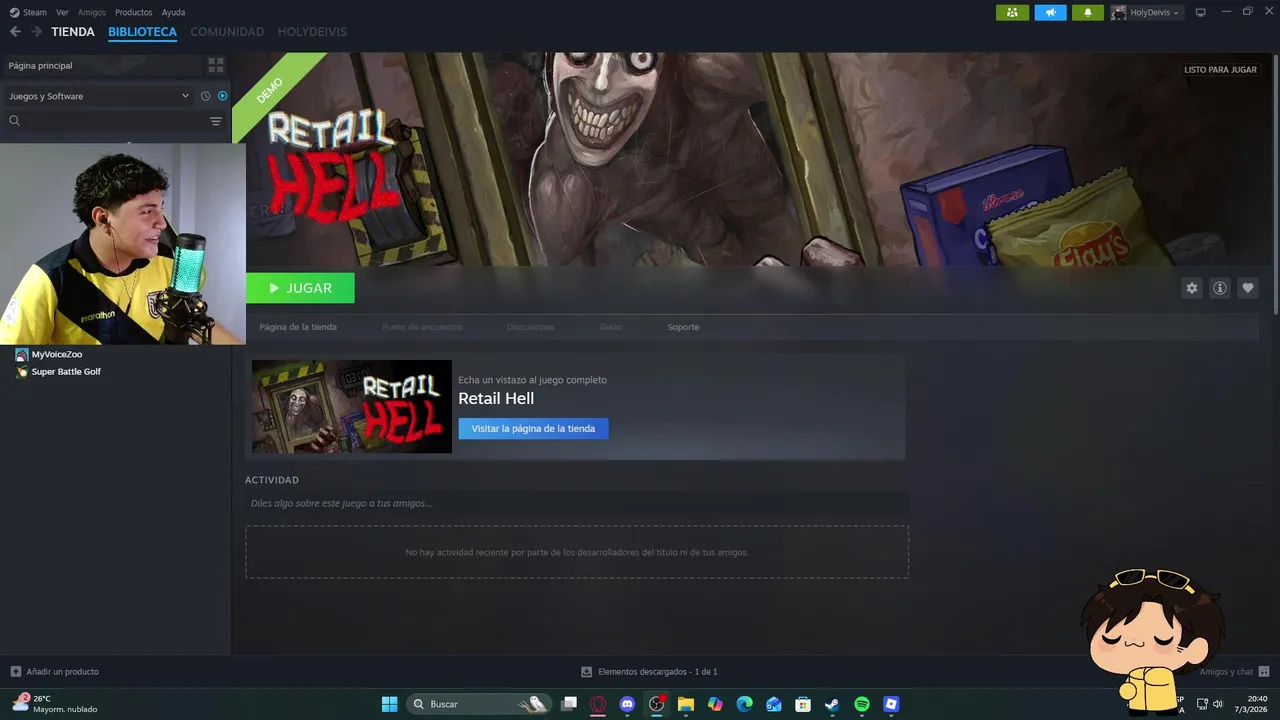This screenshot has width=1280, height=720.
Task: Open Microsoft Edge from taskbar
Action: [744, 704]
